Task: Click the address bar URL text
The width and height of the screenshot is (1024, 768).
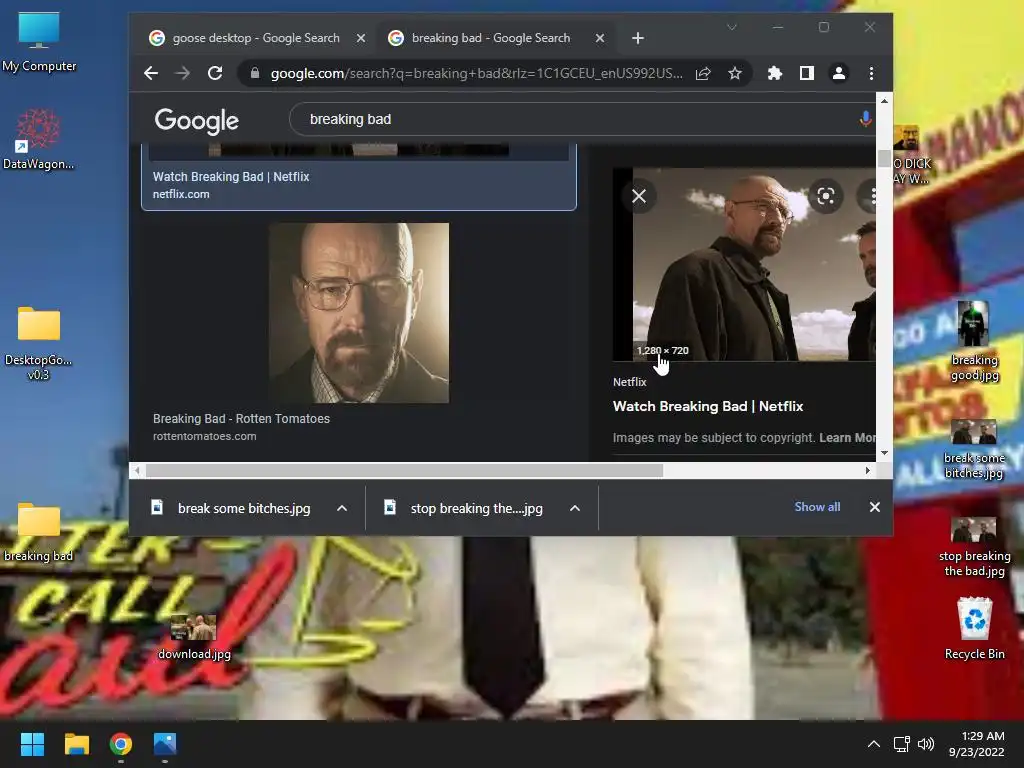Action: pyautogui.click(x=477, y=73)
